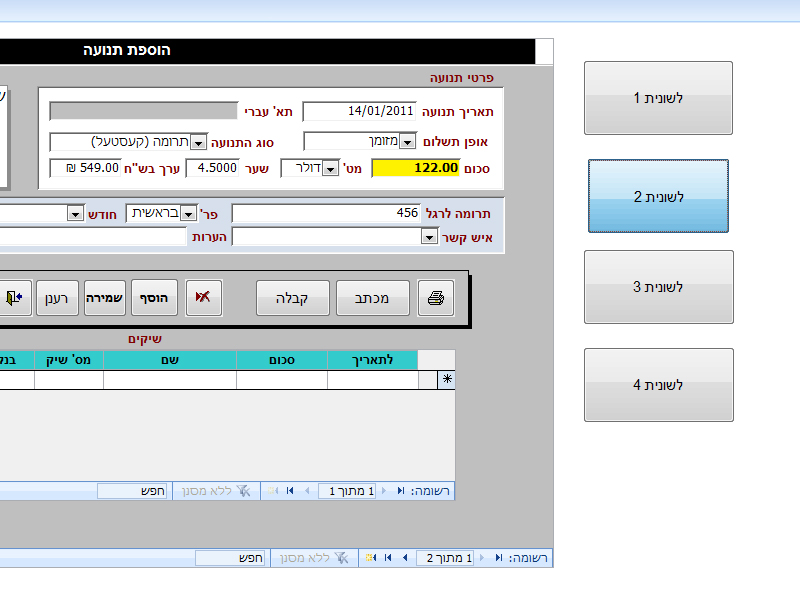The width and height of the screenshot is (800, 600).
Task: Click the מכתב button
Action: point(372,298)
